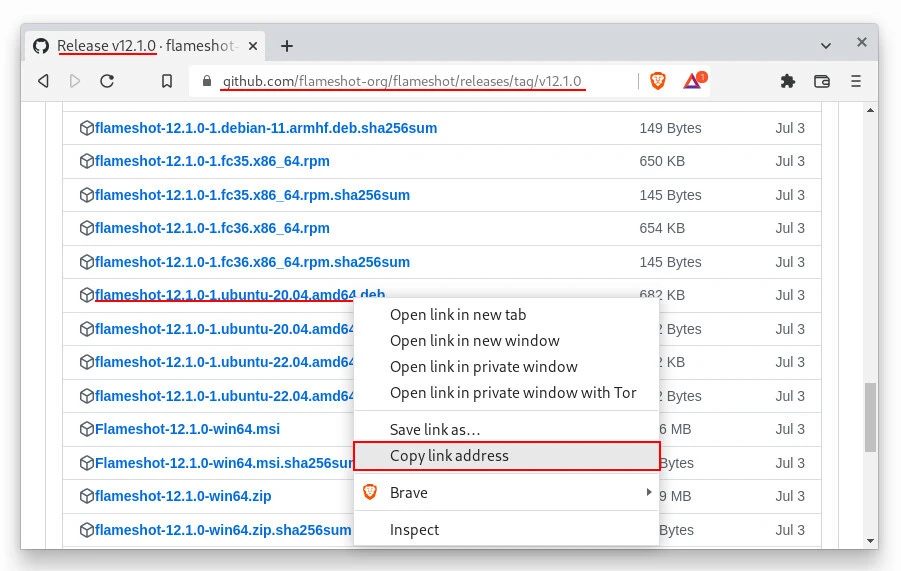Image resolution: width=901 pixels, height=571 pixels.
Task: Select Open link in private window with Tor
Action: pyautogui.click(x=513, y=392)
